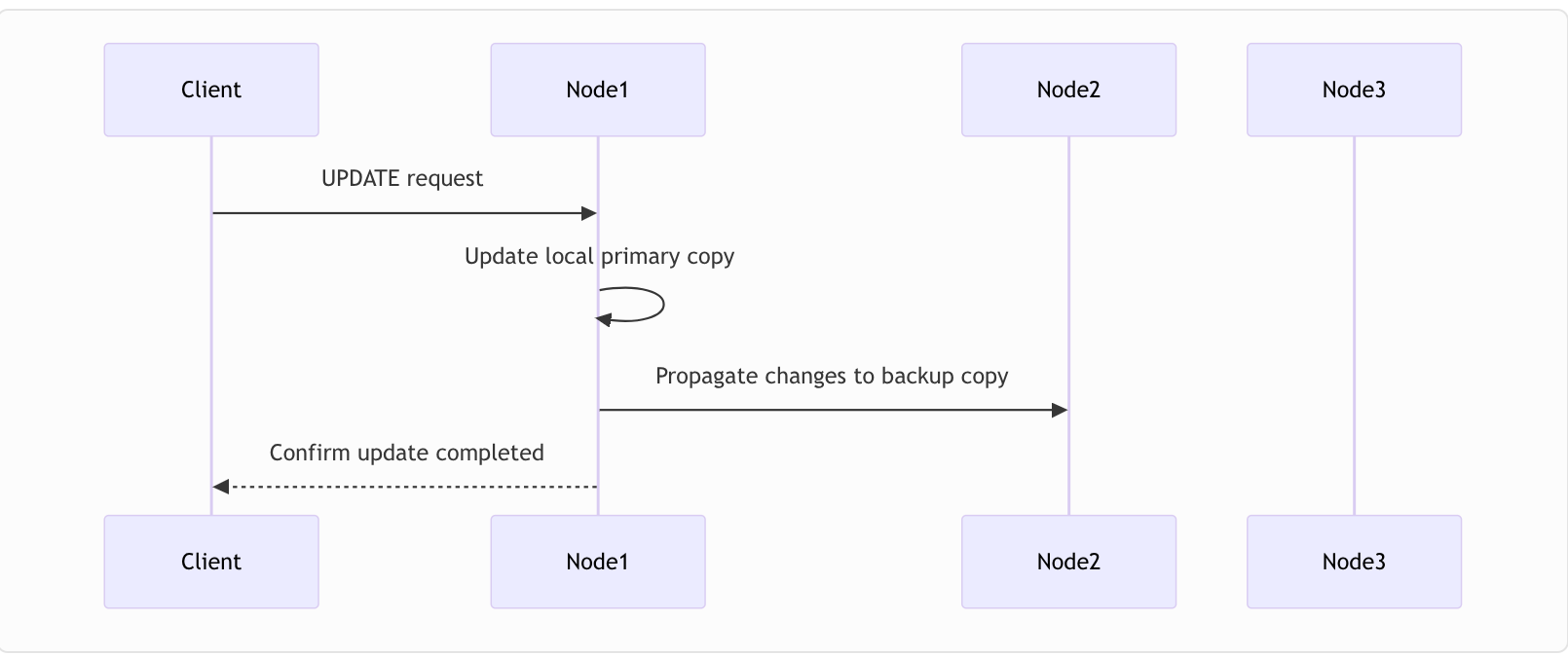The width and height of the screenshot is (1568, 656).
Task: Click the self-loop arrow on Node1
Action: [662, 305]
